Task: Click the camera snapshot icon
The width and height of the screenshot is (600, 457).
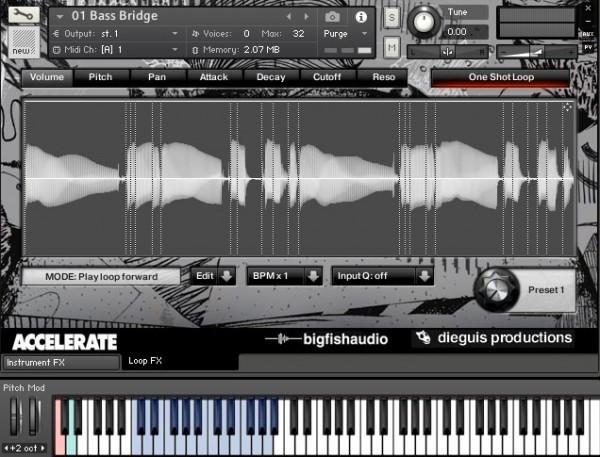Action: pyautogui.click(x=332, y=17)
